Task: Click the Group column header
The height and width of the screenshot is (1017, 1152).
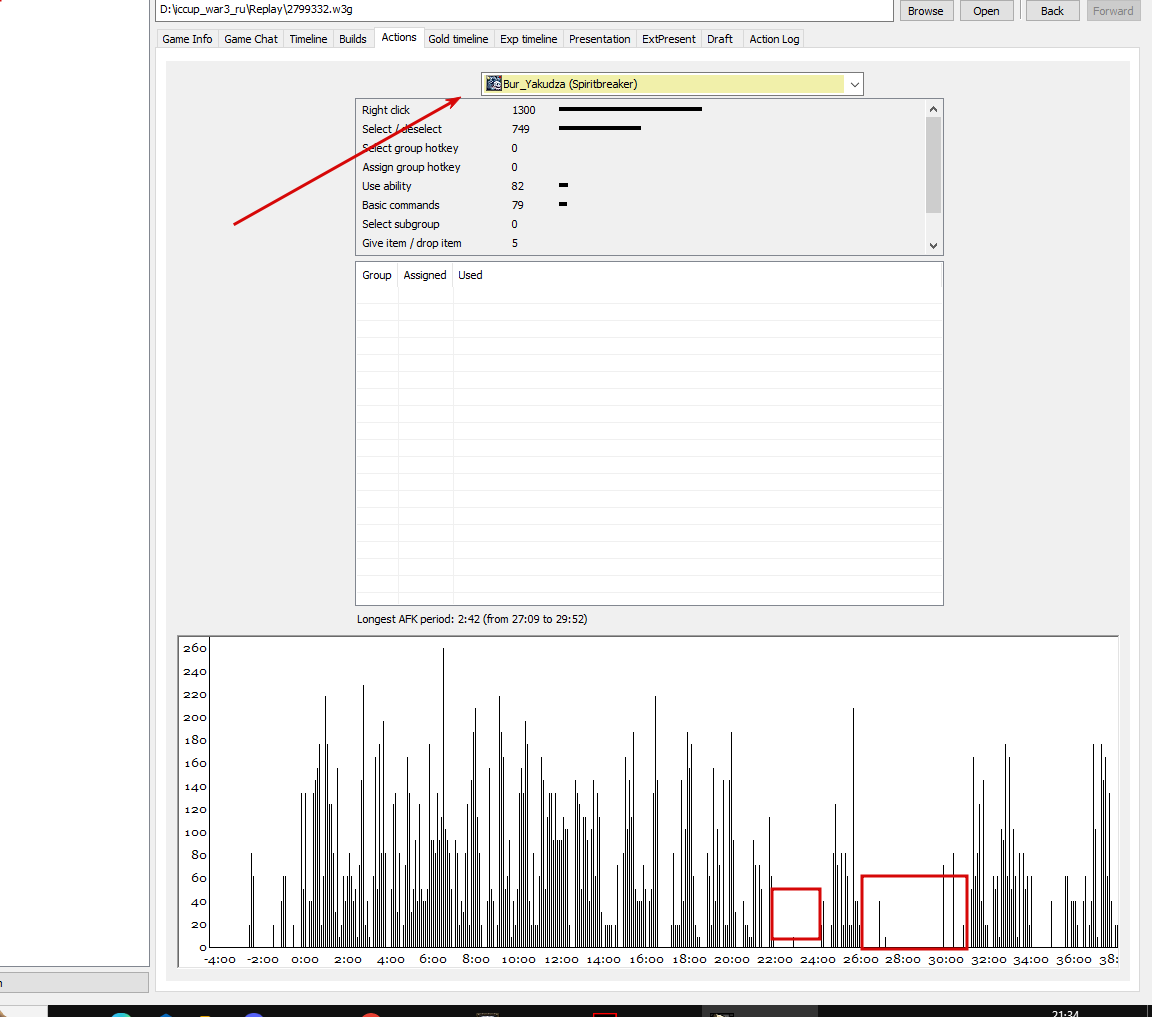Action: (377, 276)
